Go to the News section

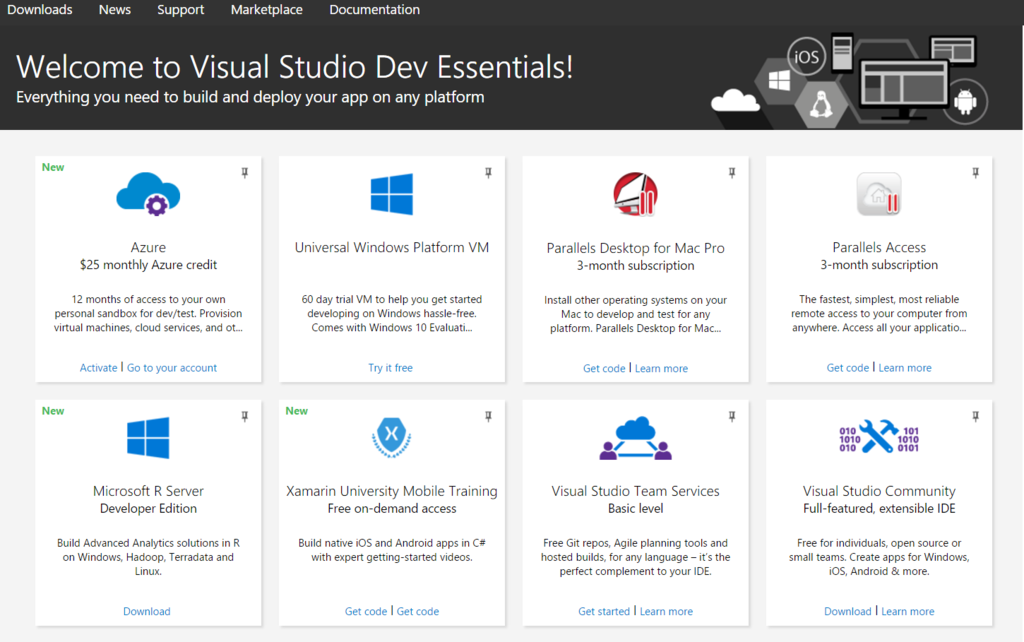[114, 10]
